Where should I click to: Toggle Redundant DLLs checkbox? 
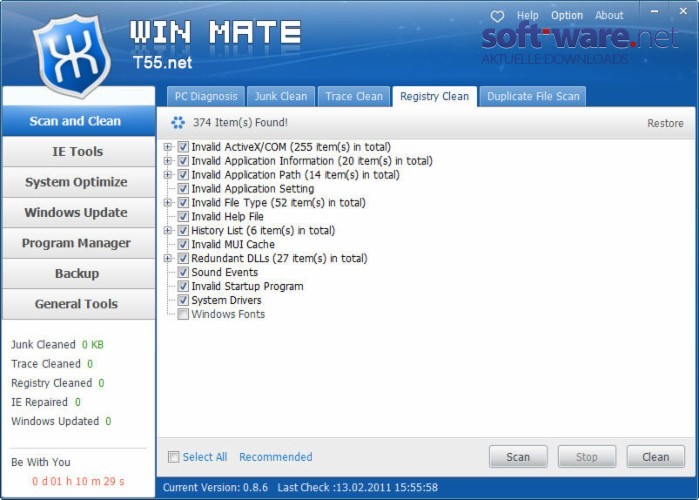point(183,258)
